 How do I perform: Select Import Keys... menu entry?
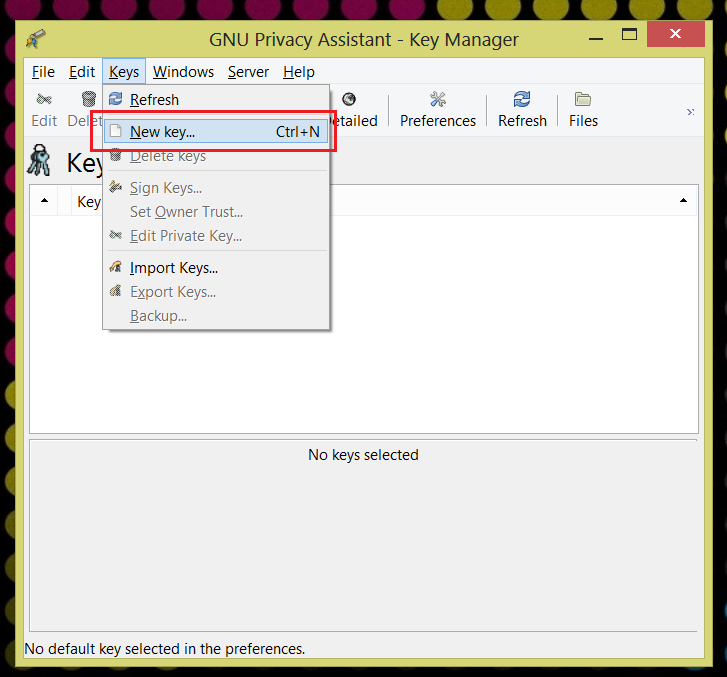tap(174, 268)
